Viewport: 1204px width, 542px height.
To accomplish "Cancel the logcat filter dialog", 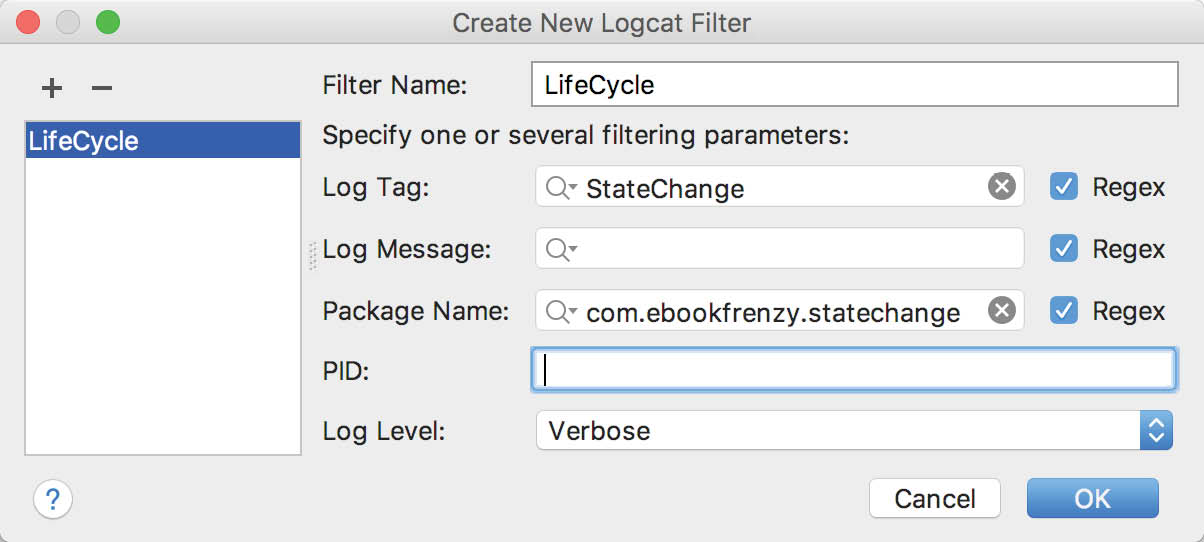I will tap(935, 498).
